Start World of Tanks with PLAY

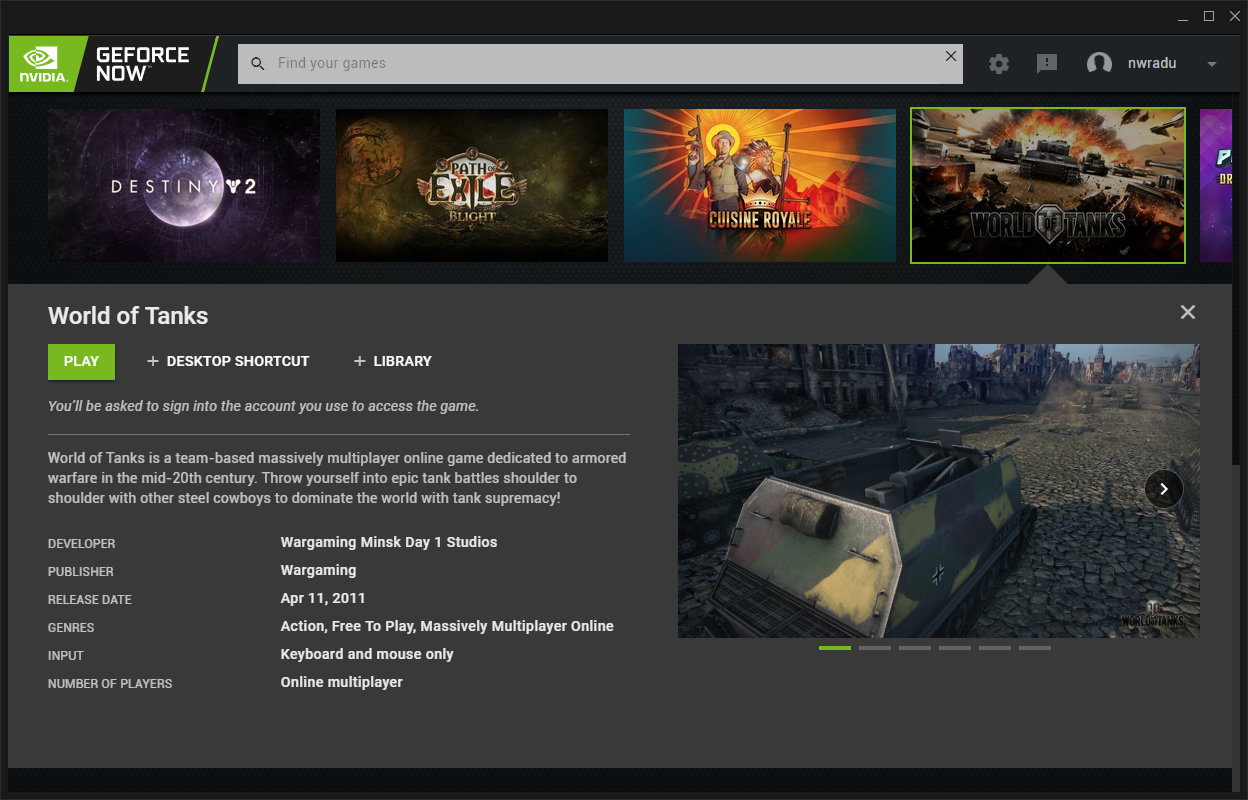coord(81,361)
